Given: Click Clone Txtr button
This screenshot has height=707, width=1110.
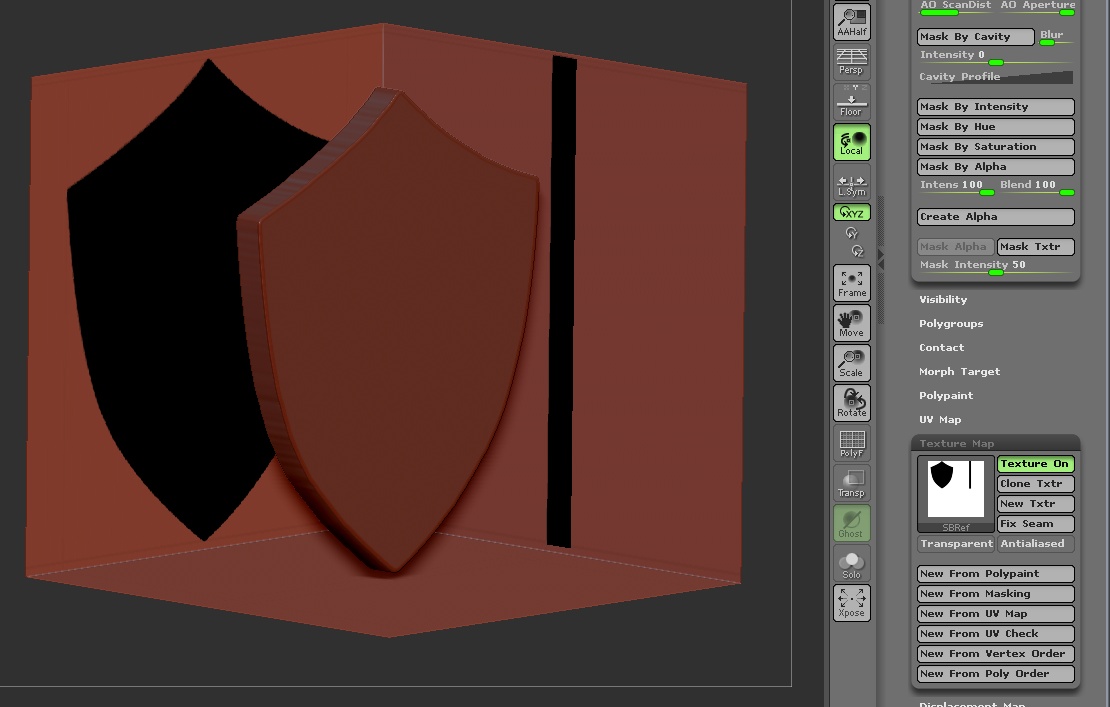Looking at the screenshot, I should coord(1036,484).
